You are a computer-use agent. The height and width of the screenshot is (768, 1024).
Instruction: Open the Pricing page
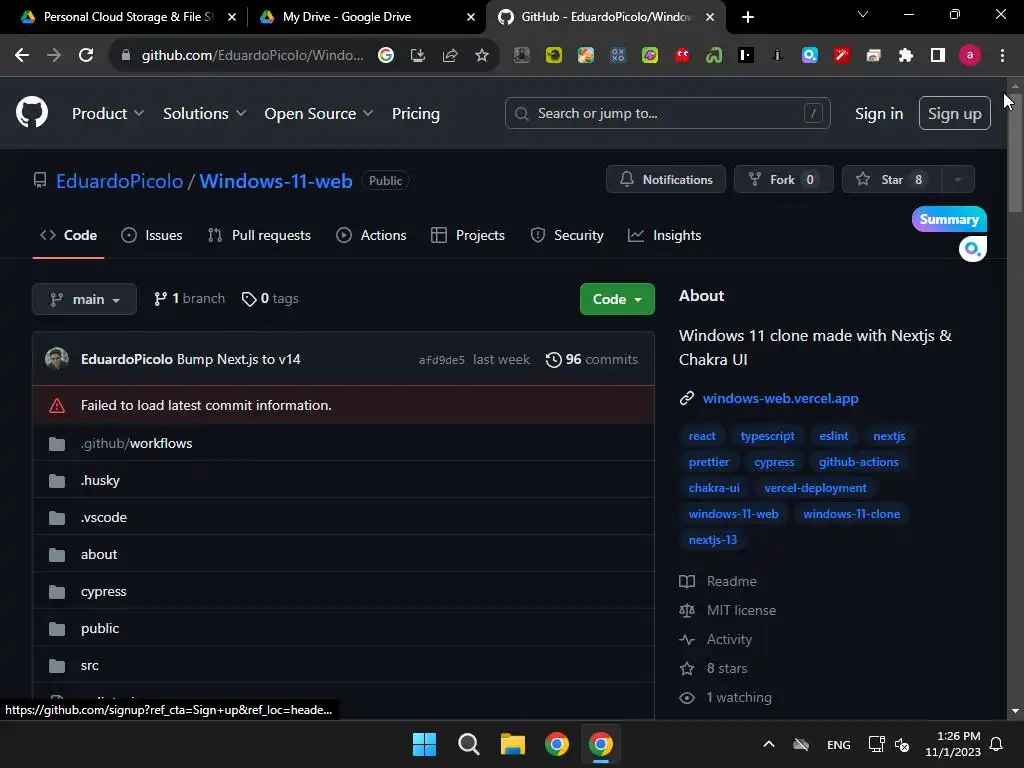pos(415,114)
